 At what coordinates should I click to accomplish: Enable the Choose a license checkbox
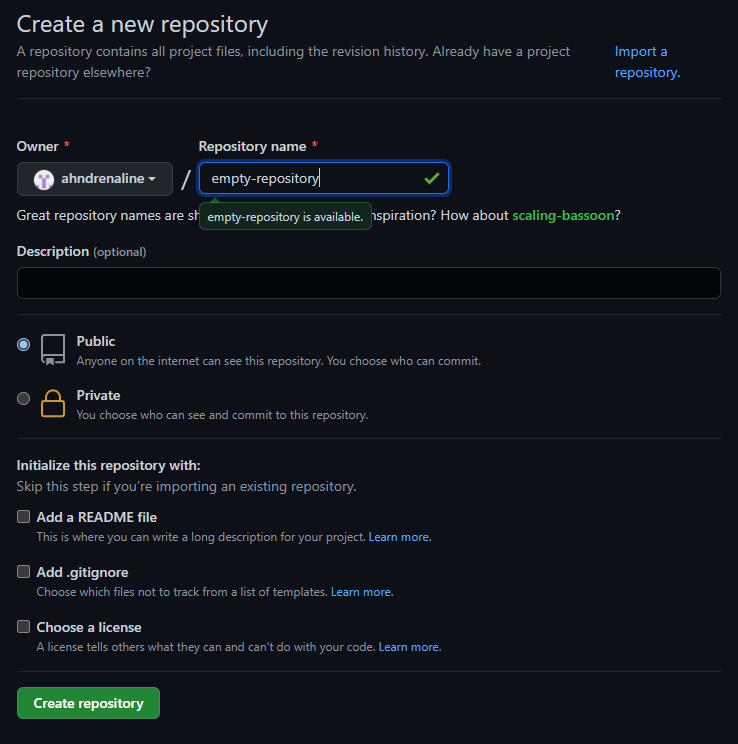(23, 626)
